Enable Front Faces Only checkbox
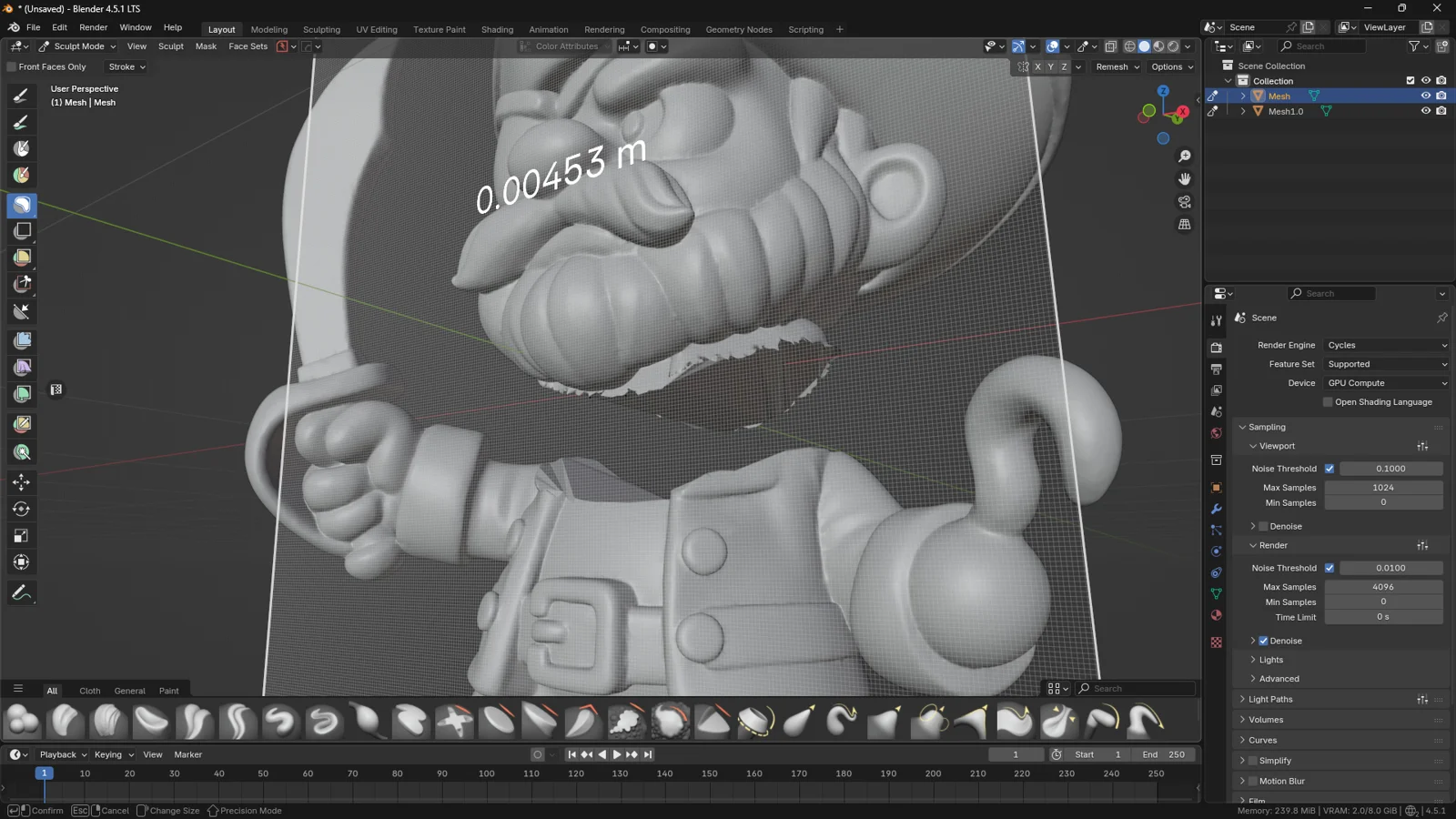Screen dimensions: 1456x819 point(12,67)
